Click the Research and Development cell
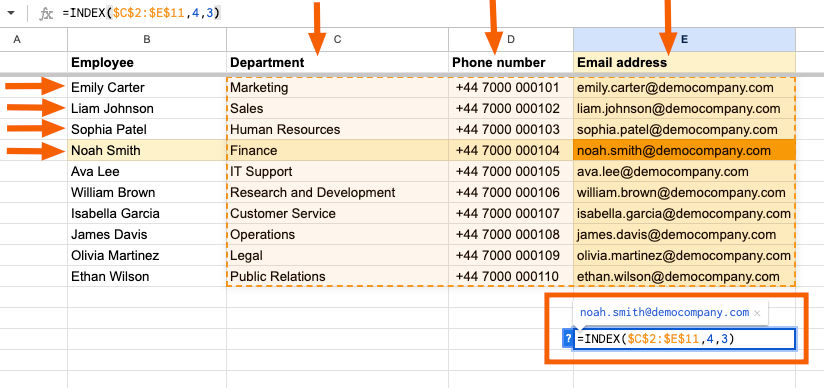The width and height of the screenshot is (824, 388). point(337,192)
